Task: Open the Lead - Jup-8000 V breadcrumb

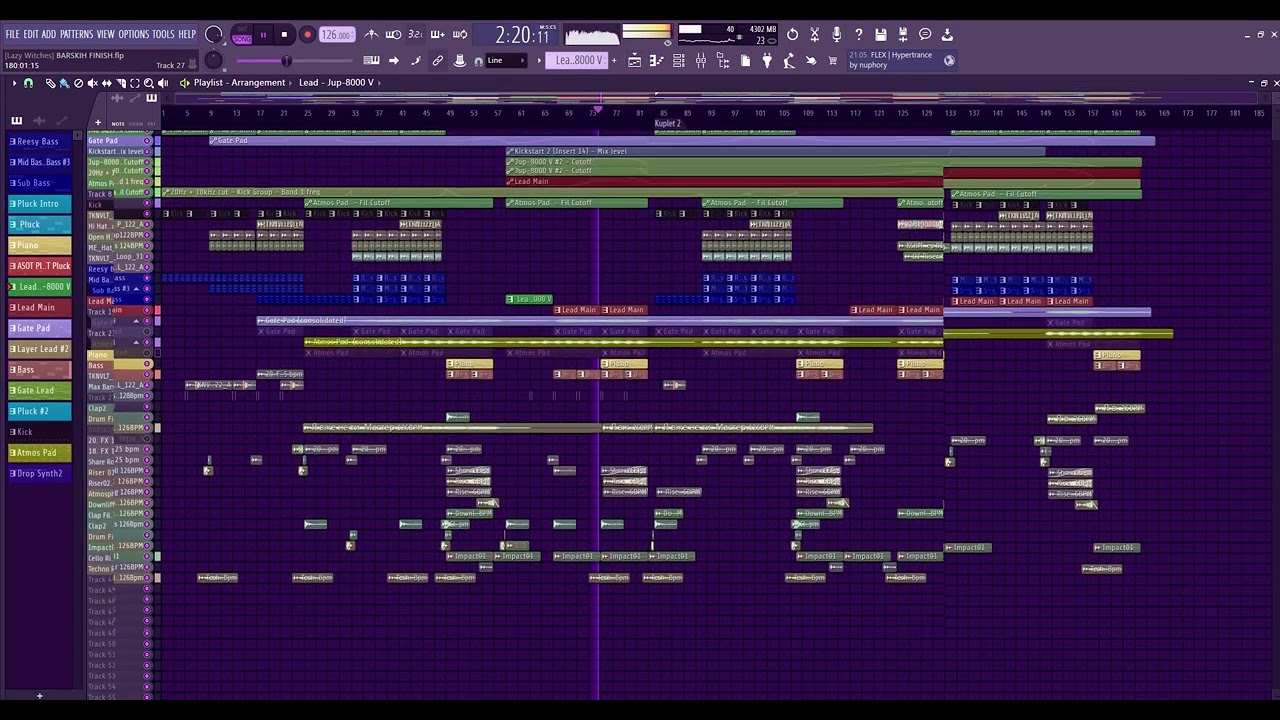Action: pyautogui.click(x=336, y=83)
